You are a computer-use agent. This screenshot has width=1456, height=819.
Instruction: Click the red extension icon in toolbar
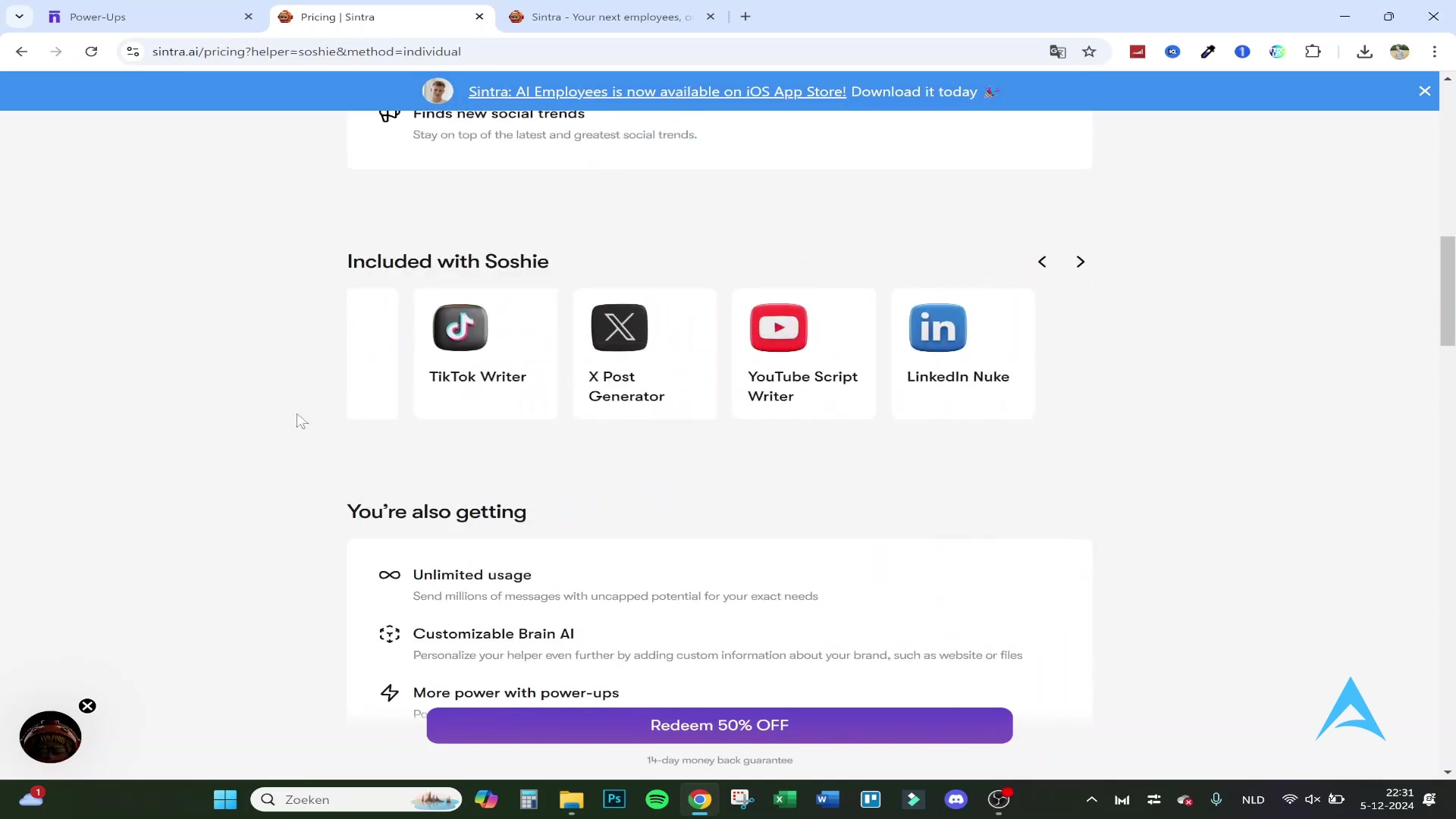pyautogui.click(x=1137, y=52)
